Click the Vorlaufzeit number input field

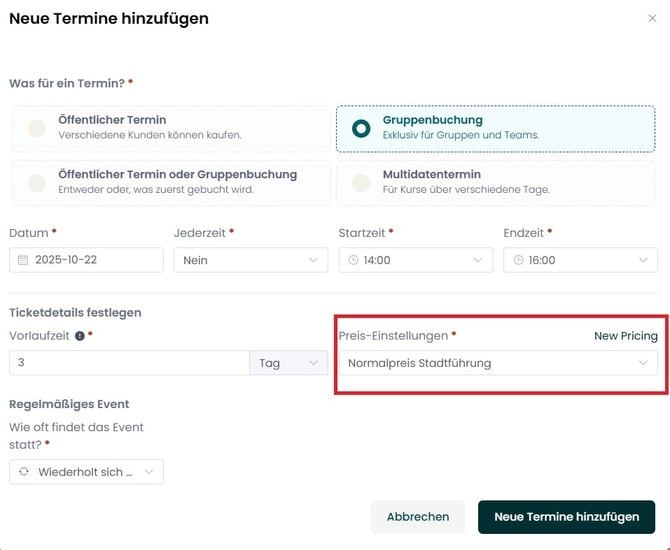(128, 363)
